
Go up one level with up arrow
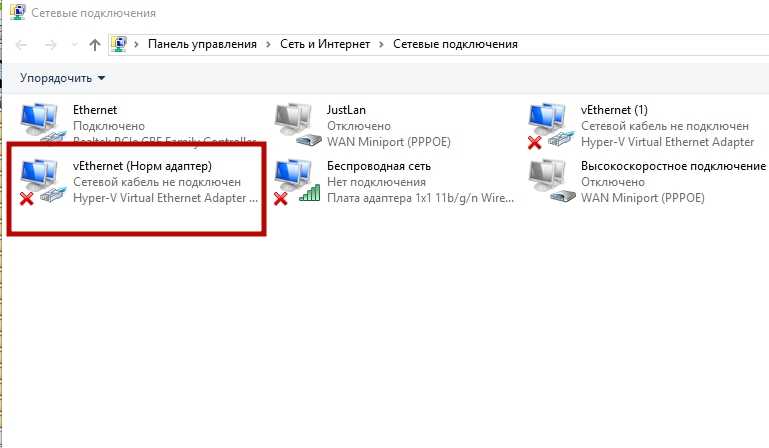95,45
